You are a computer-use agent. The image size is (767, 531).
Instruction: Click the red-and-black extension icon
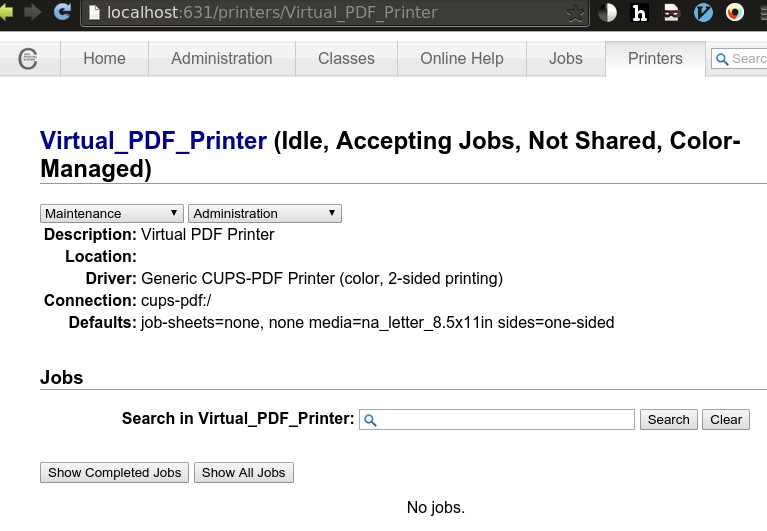tap(672, 13)
